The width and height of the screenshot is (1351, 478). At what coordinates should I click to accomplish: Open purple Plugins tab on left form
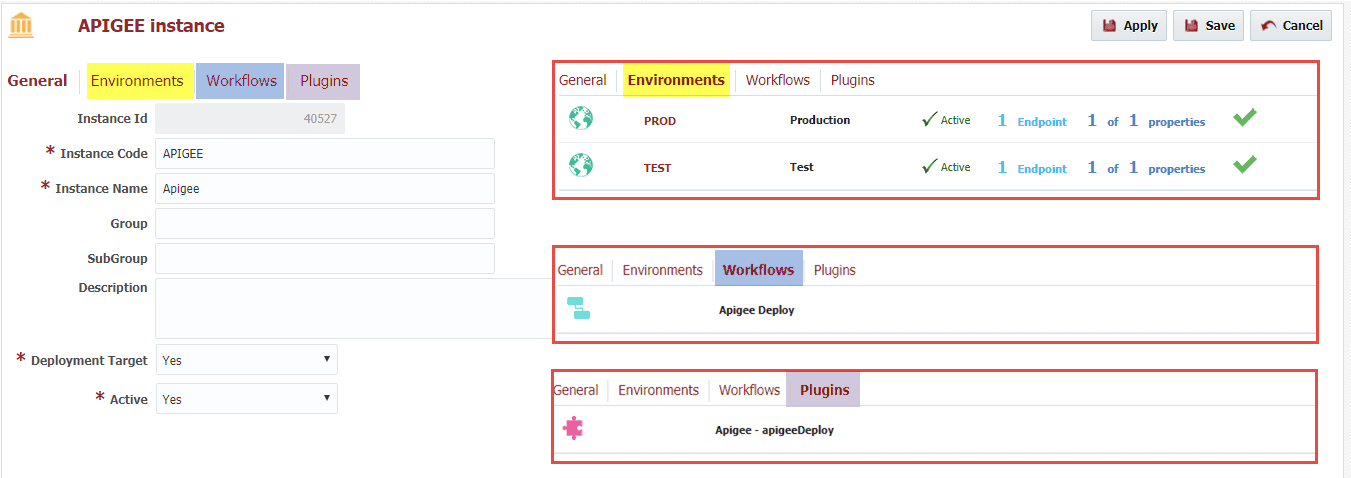pyautogui.click(x=323, y=81)
